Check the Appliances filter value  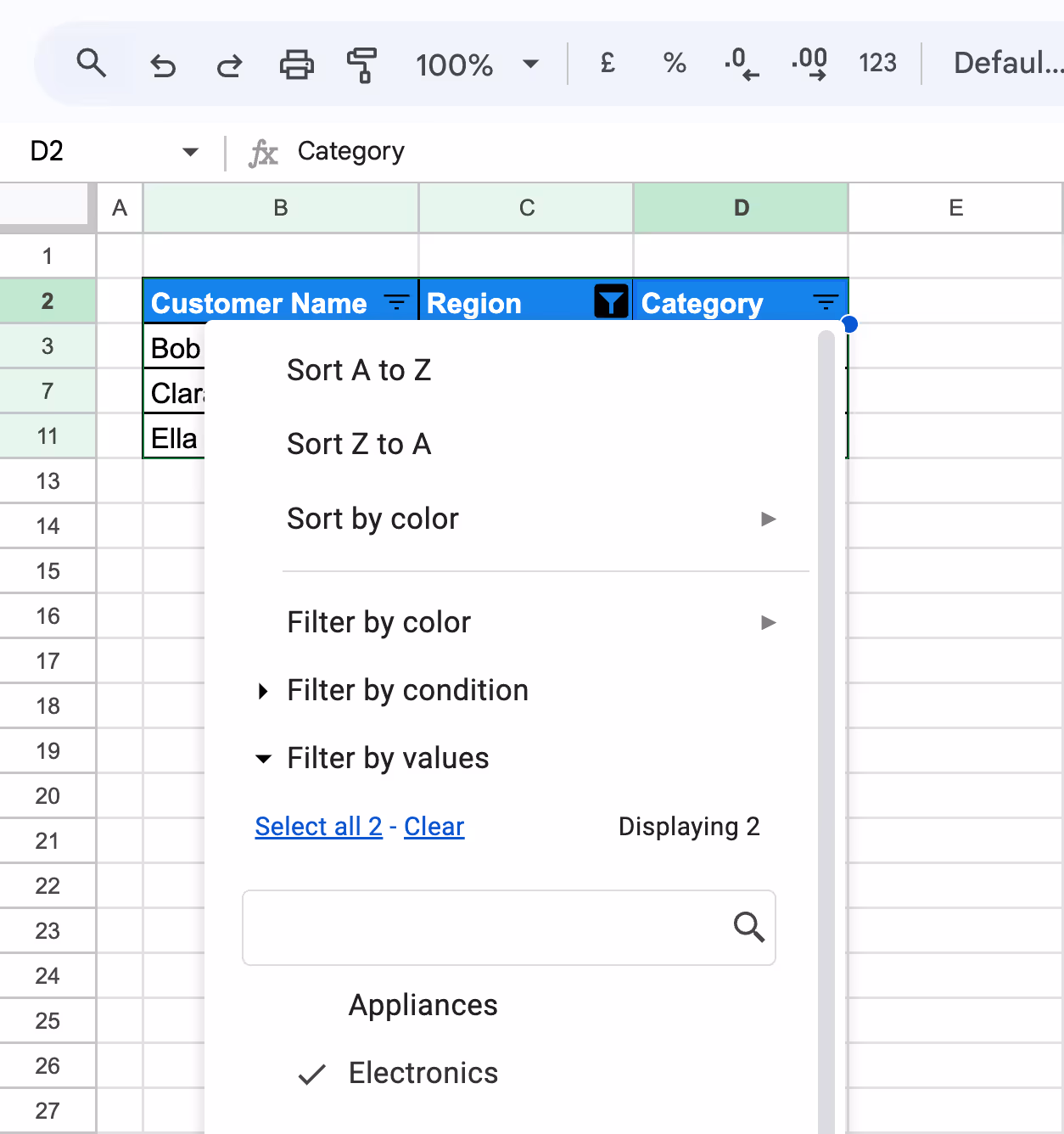point(423,1005)
